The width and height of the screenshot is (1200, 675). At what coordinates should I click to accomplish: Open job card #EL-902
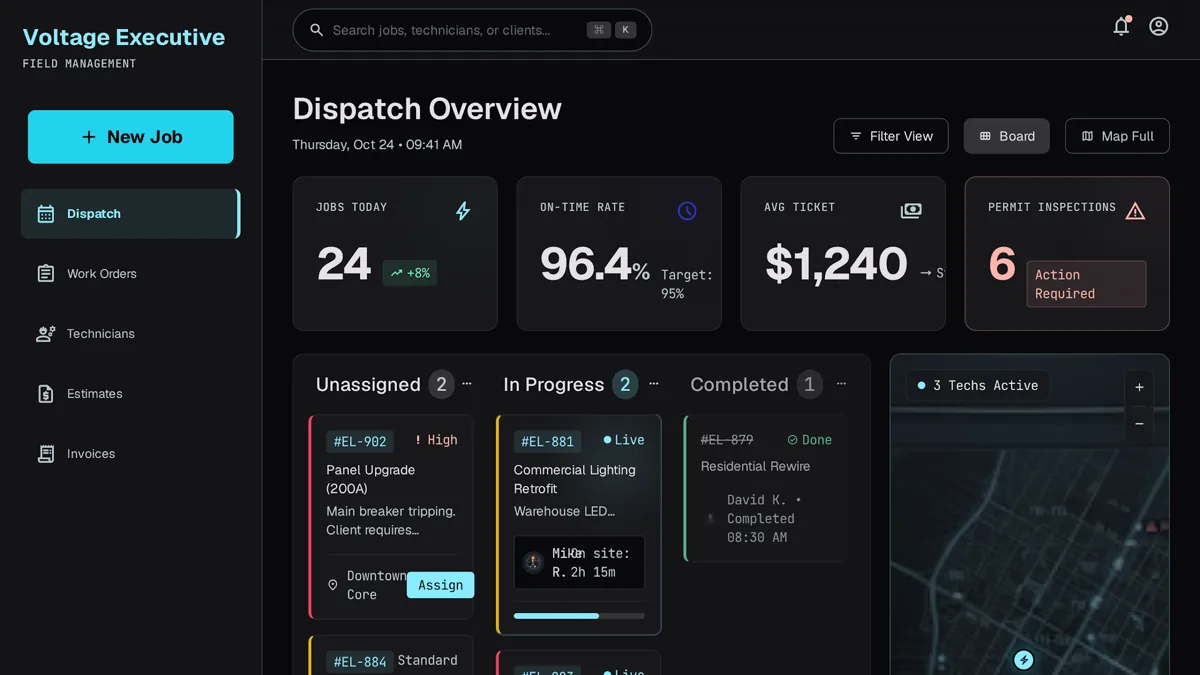[391, 518]
